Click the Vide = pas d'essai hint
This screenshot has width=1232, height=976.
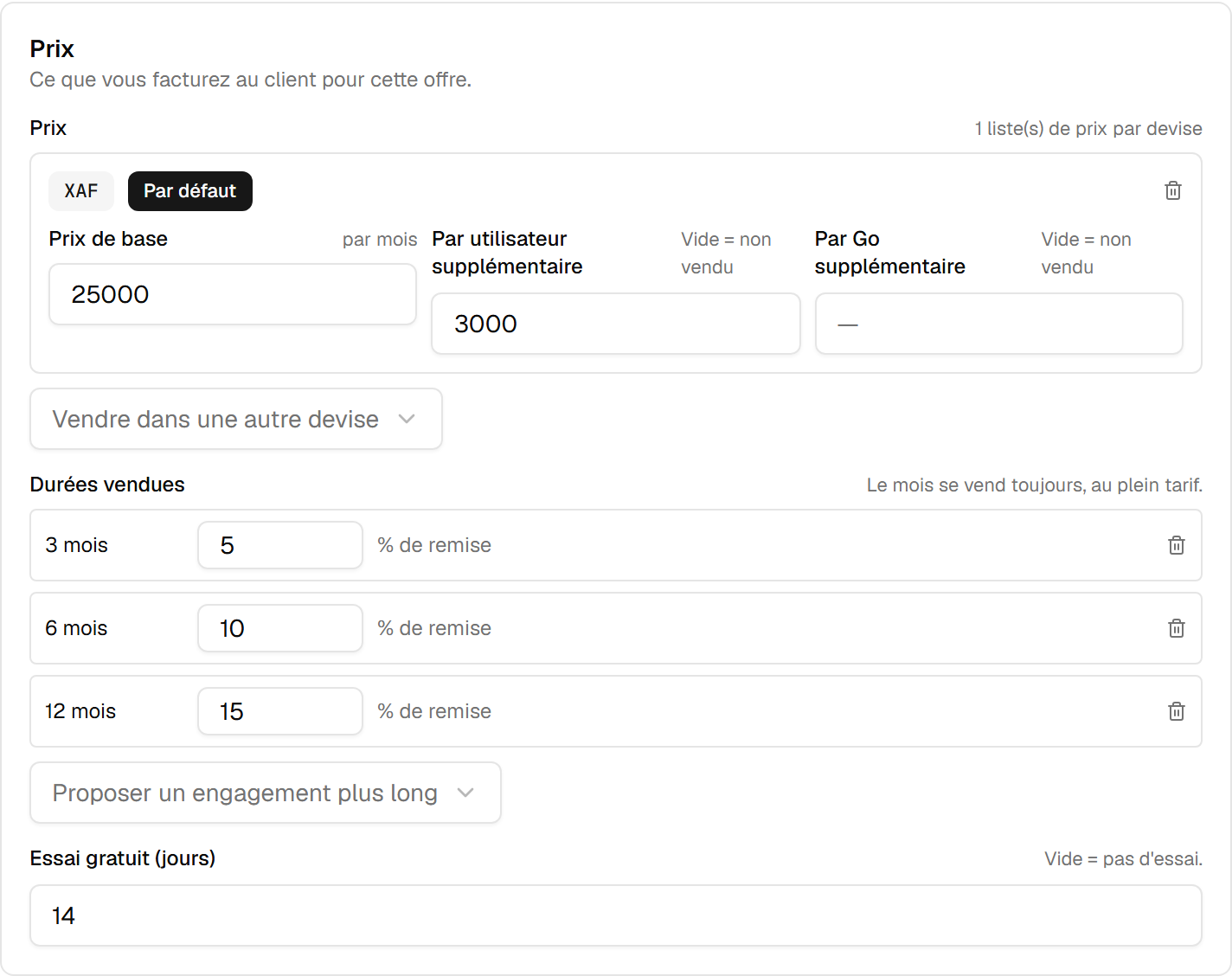pyautogui.click(x=1123, y=859)
